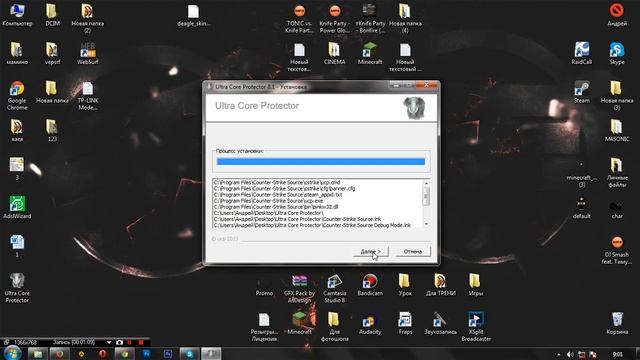The height and width of the screenshot is (360, 640).
Task: Click the file list scrollbar down arrow
Action: 426,224
